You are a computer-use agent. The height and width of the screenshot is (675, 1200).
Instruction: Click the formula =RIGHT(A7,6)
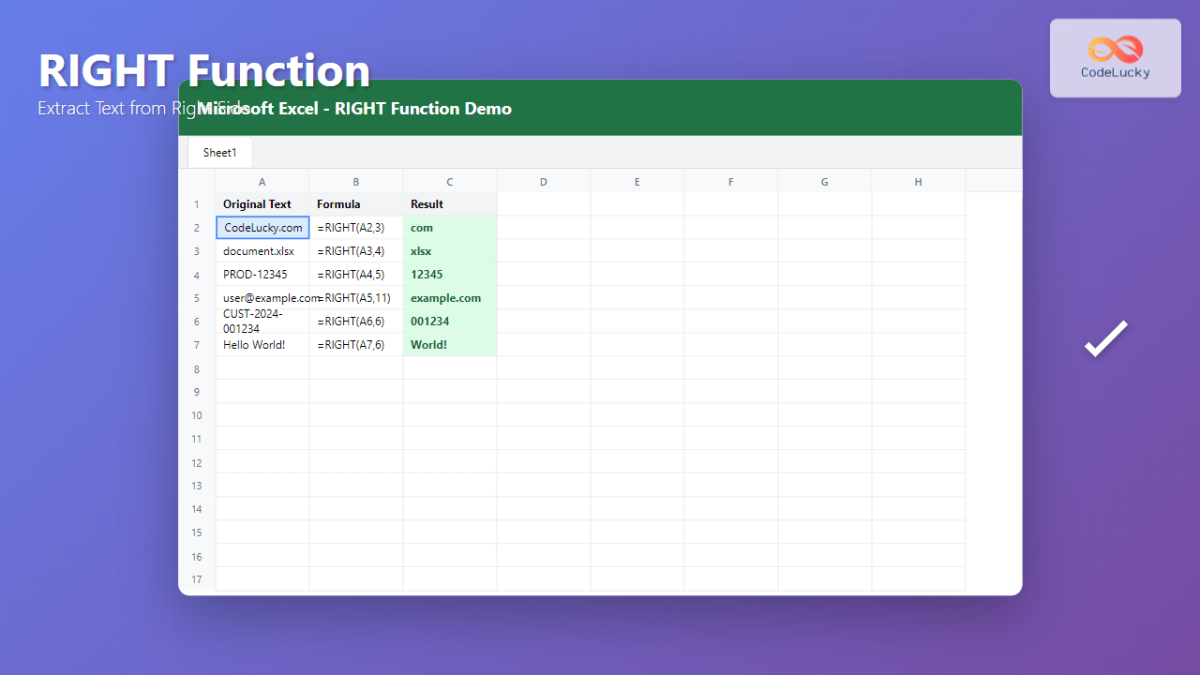(x=355, y=344)
